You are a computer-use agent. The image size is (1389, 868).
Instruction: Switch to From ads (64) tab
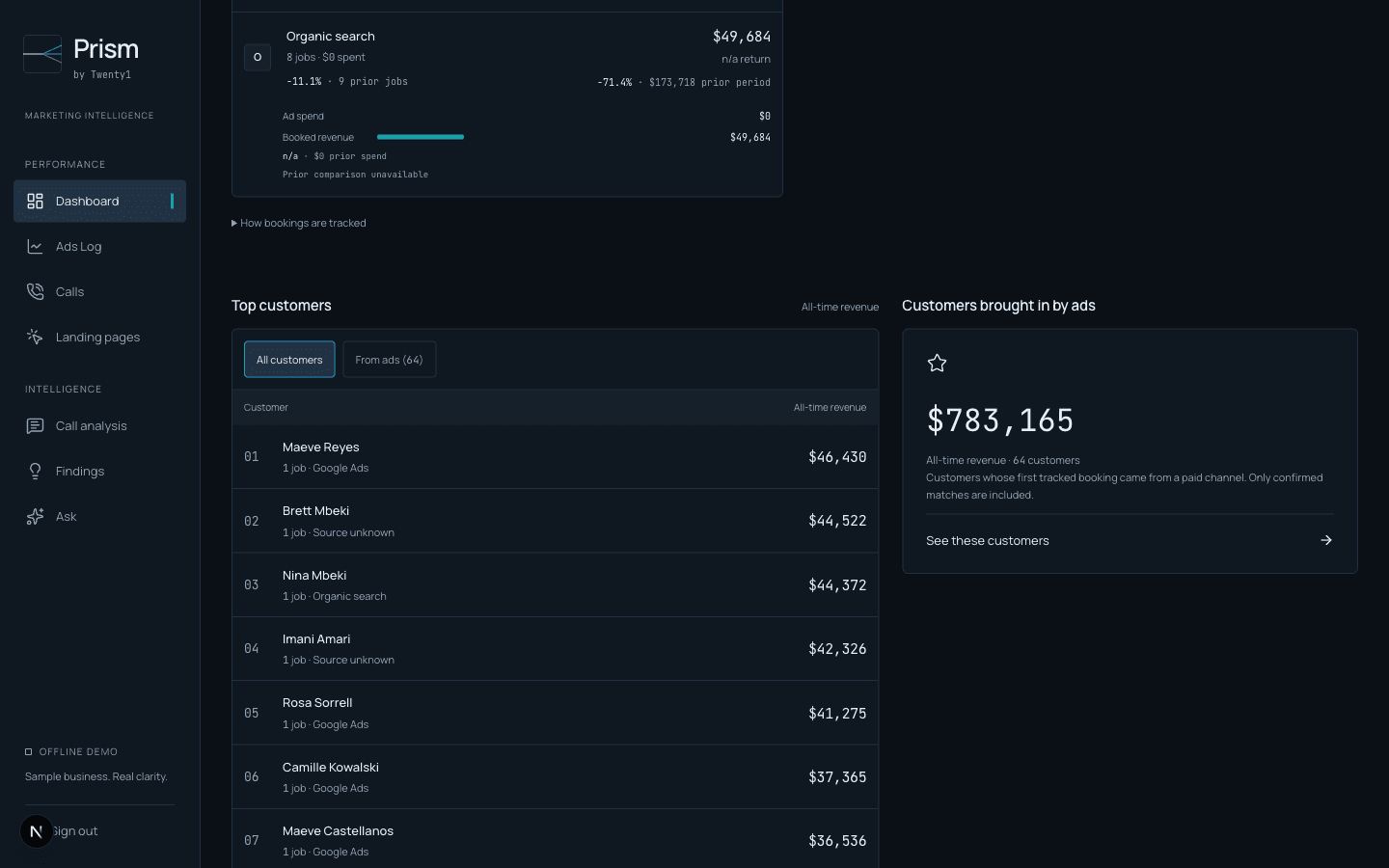[389, 360]
